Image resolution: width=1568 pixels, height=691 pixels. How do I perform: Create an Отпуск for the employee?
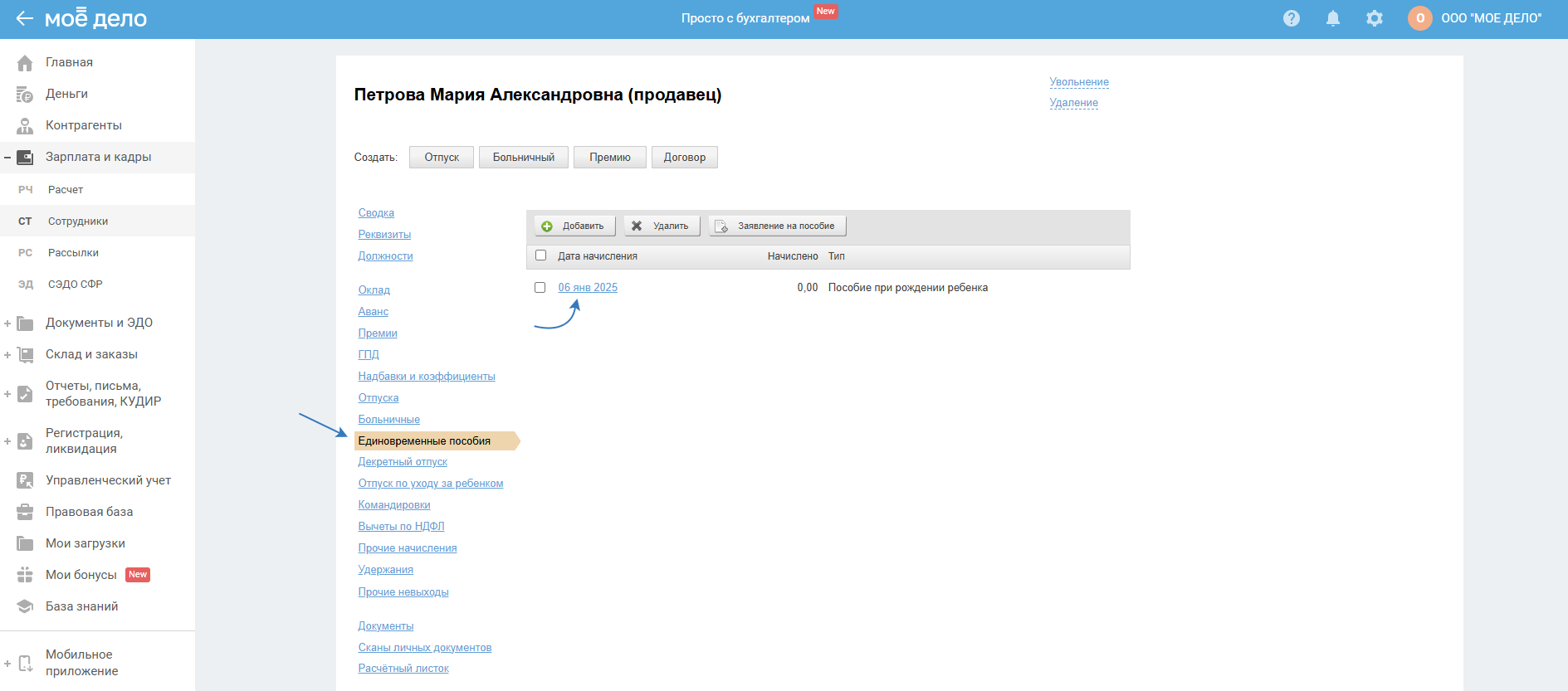442,158
